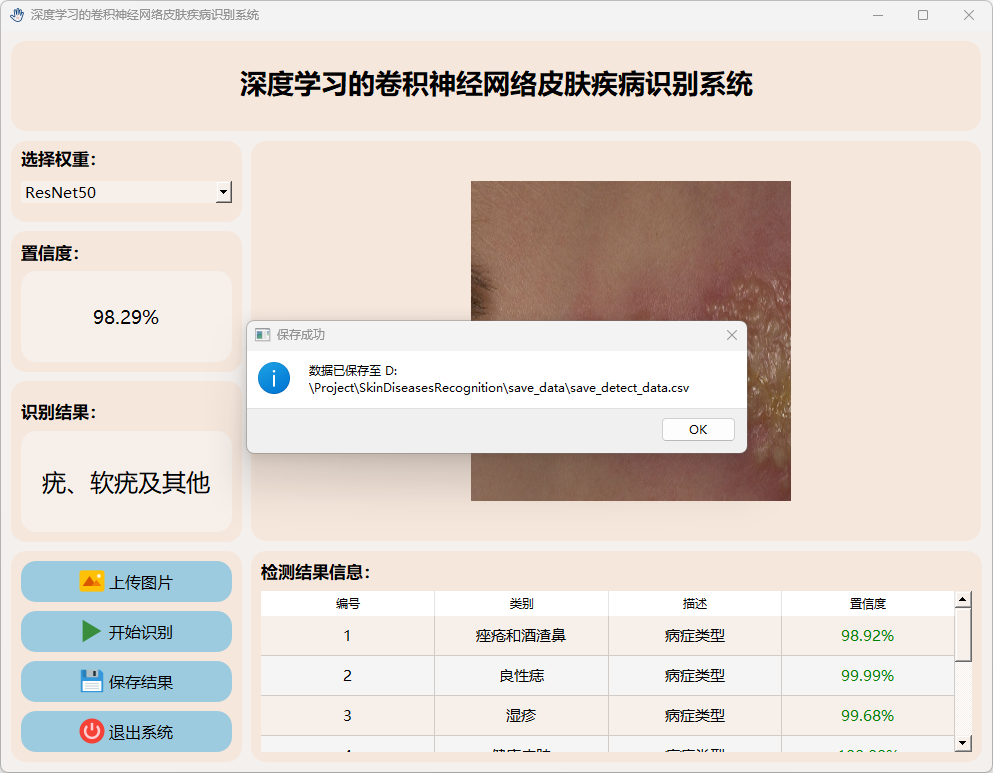993x773 pixels.
Task: Click the green play icon on 开始识别
Action: point(91,631)
